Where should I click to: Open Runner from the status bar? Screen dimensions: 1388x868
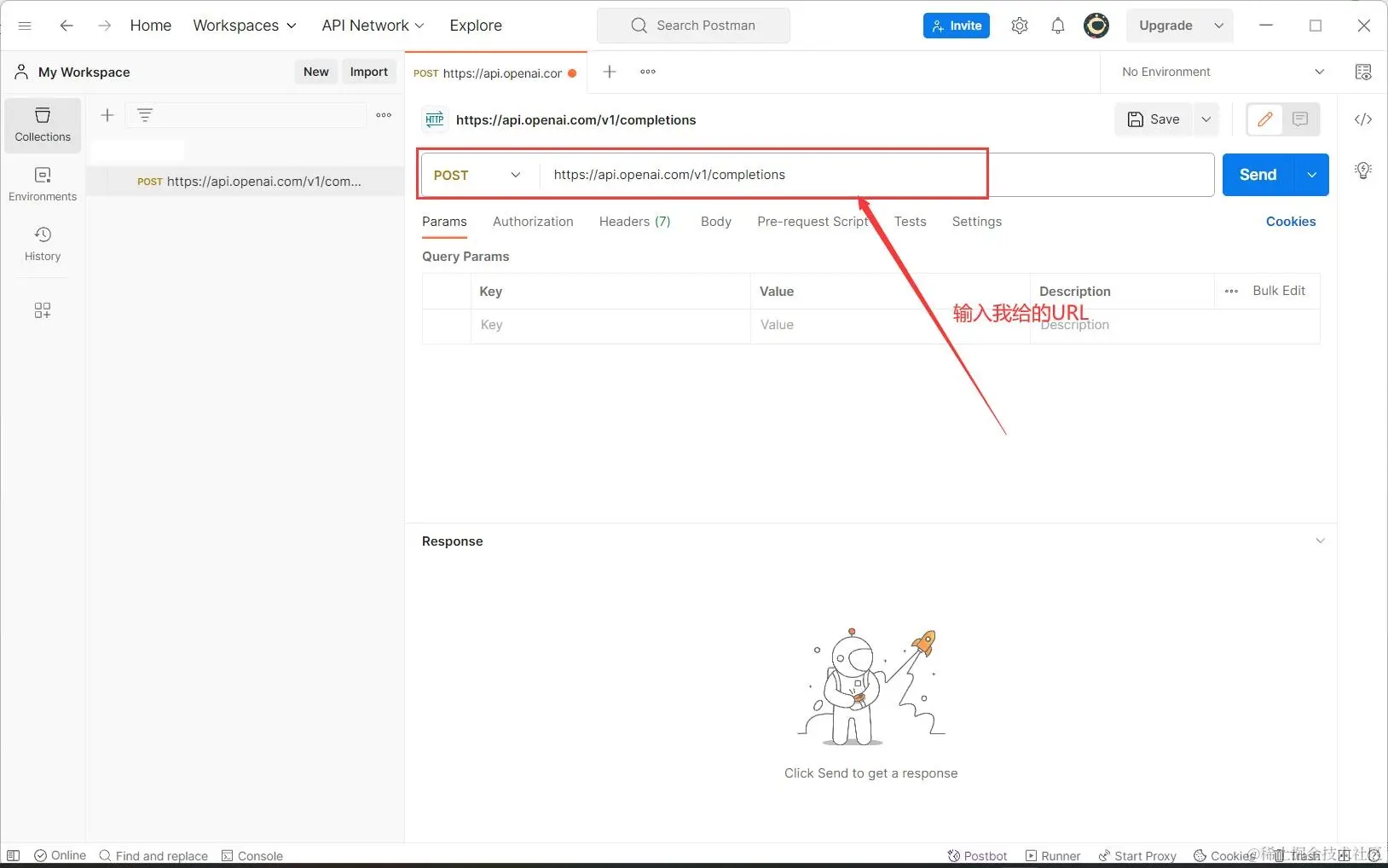click(1053, 856)
